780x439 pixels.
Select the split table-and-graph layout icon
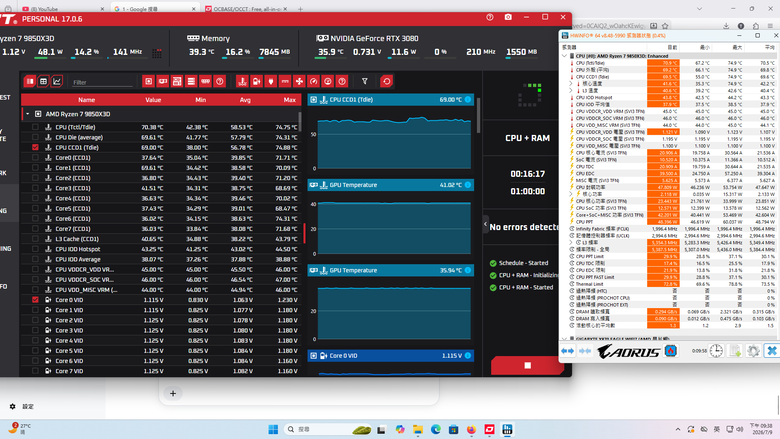pyautogui.click(x=30, y=81)
